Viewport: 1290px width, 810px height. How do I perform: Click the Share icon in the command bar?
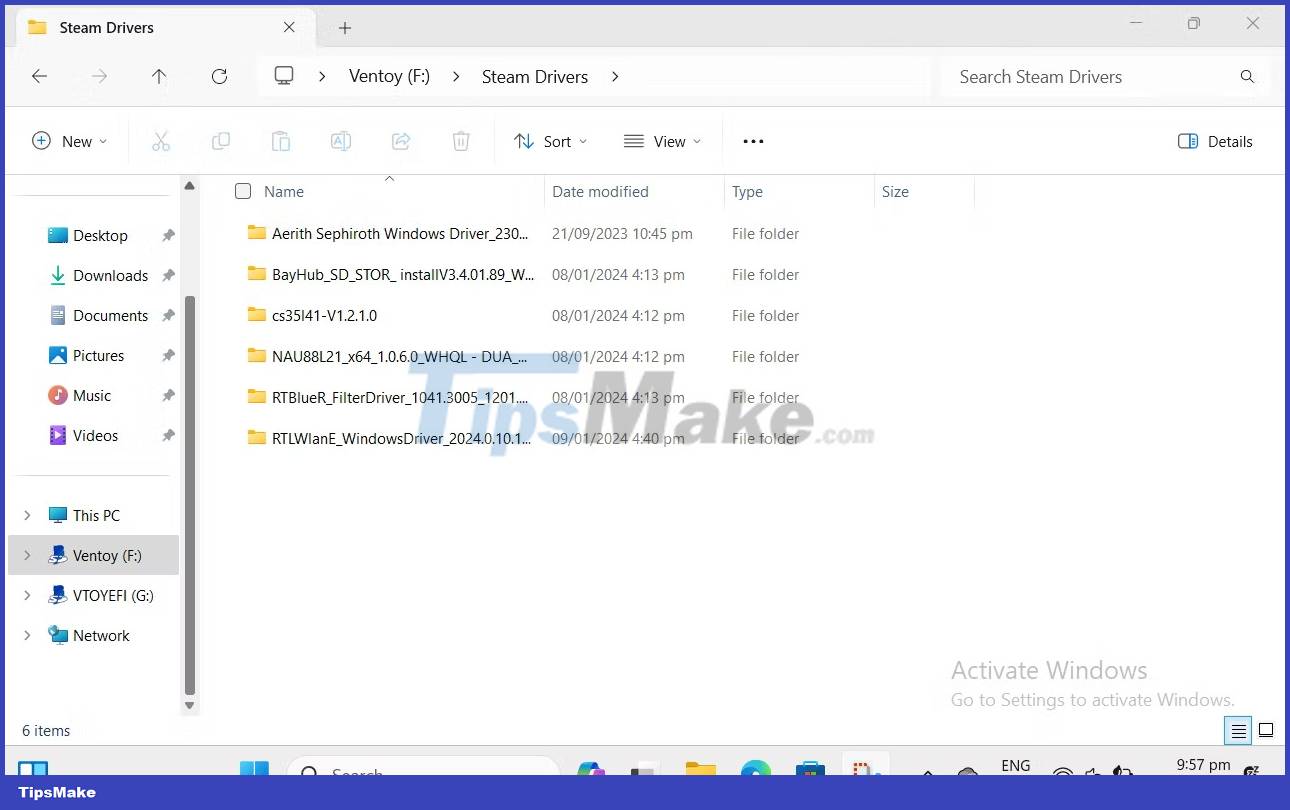pos(401,141)
